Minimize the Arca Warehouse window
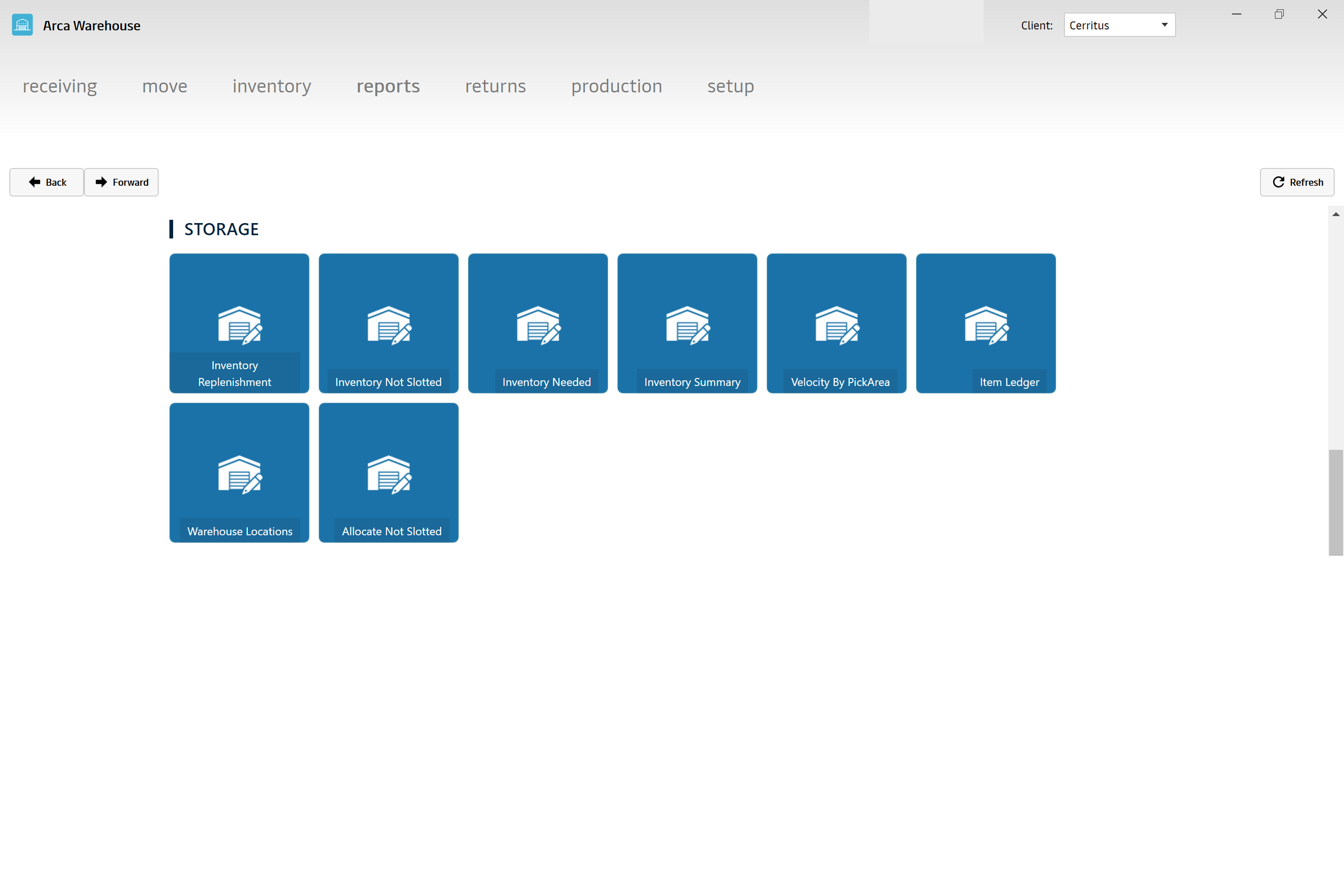This screenshot has width=1344, height=896. [1237, 14]
